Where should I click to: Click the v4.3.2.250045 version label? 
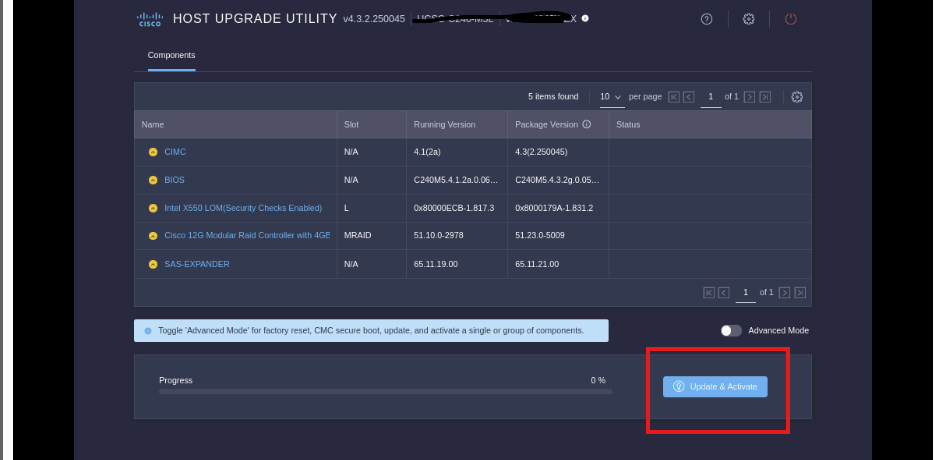[x=374, y=19]
